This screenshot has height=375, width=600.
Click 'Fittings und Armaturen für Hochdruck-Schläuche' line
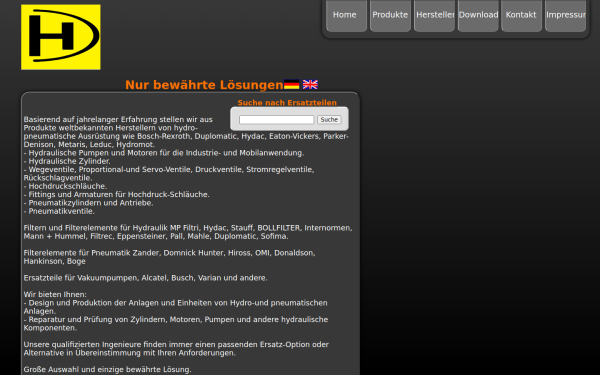pyautogui.click(x=116, y=194)
